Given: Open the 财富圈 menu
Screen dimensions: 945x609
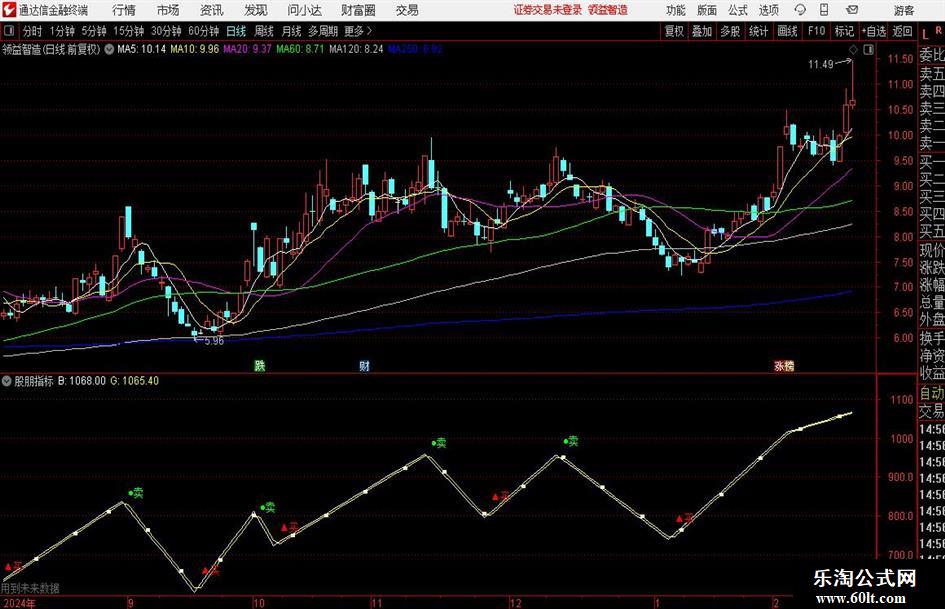Looking at the screenshot, I should pyautogui.click(x=358, y=10).
